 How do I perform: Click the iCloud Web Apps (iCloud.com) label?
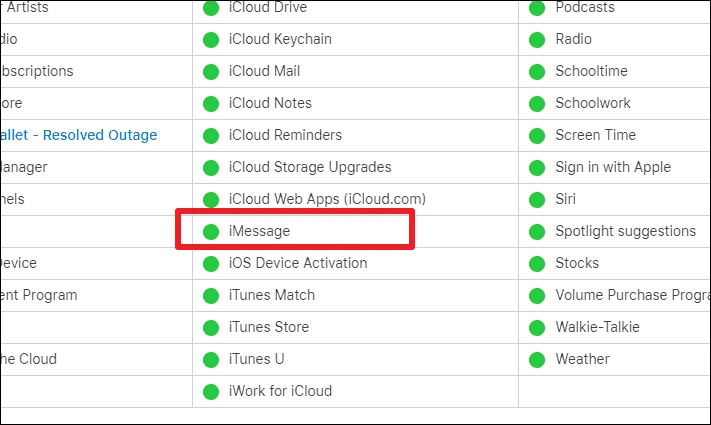[327, 199]
